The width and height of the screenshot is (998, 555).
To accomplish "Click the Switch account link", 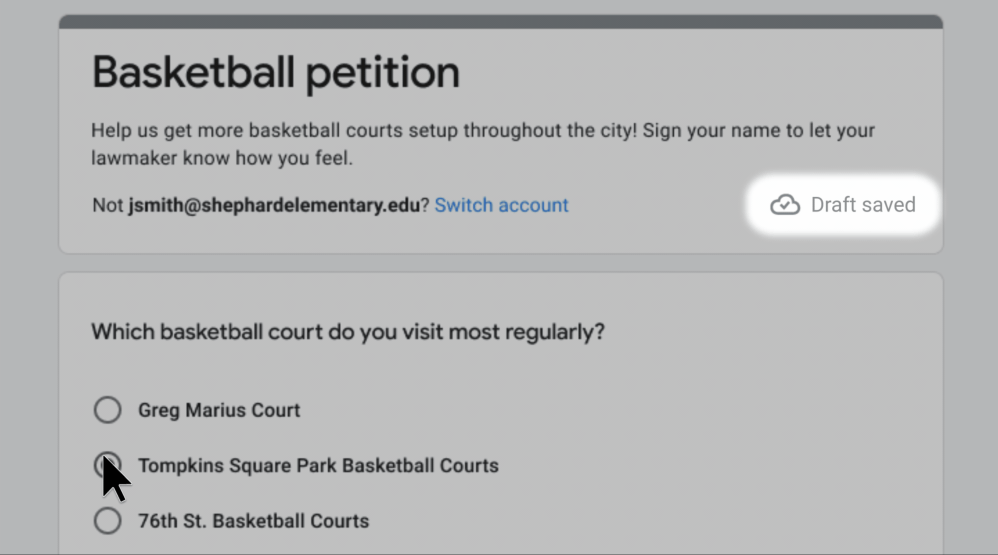I will point(501,205).
